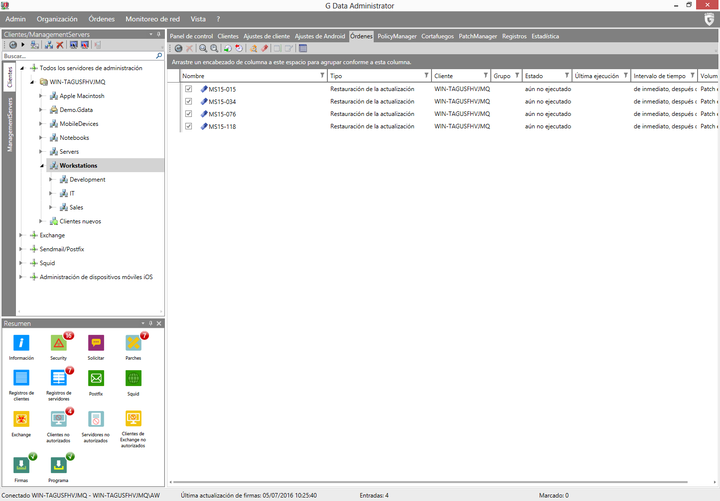
Task: Open the Registros de servidores icon
Action: pos(59,378)
